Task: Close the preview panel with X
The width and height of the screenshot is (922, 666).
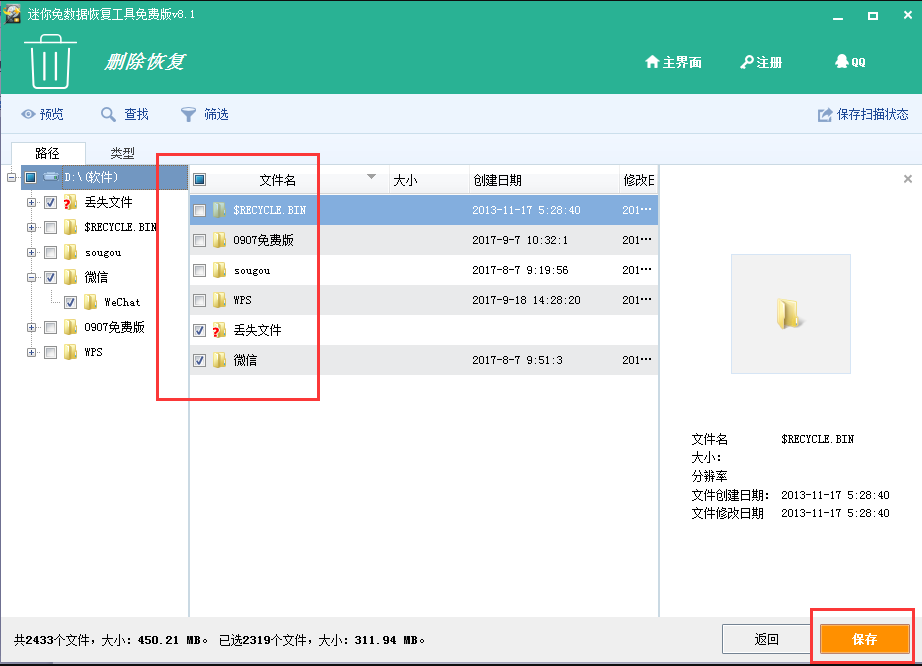Action: [x=908, y=179]
